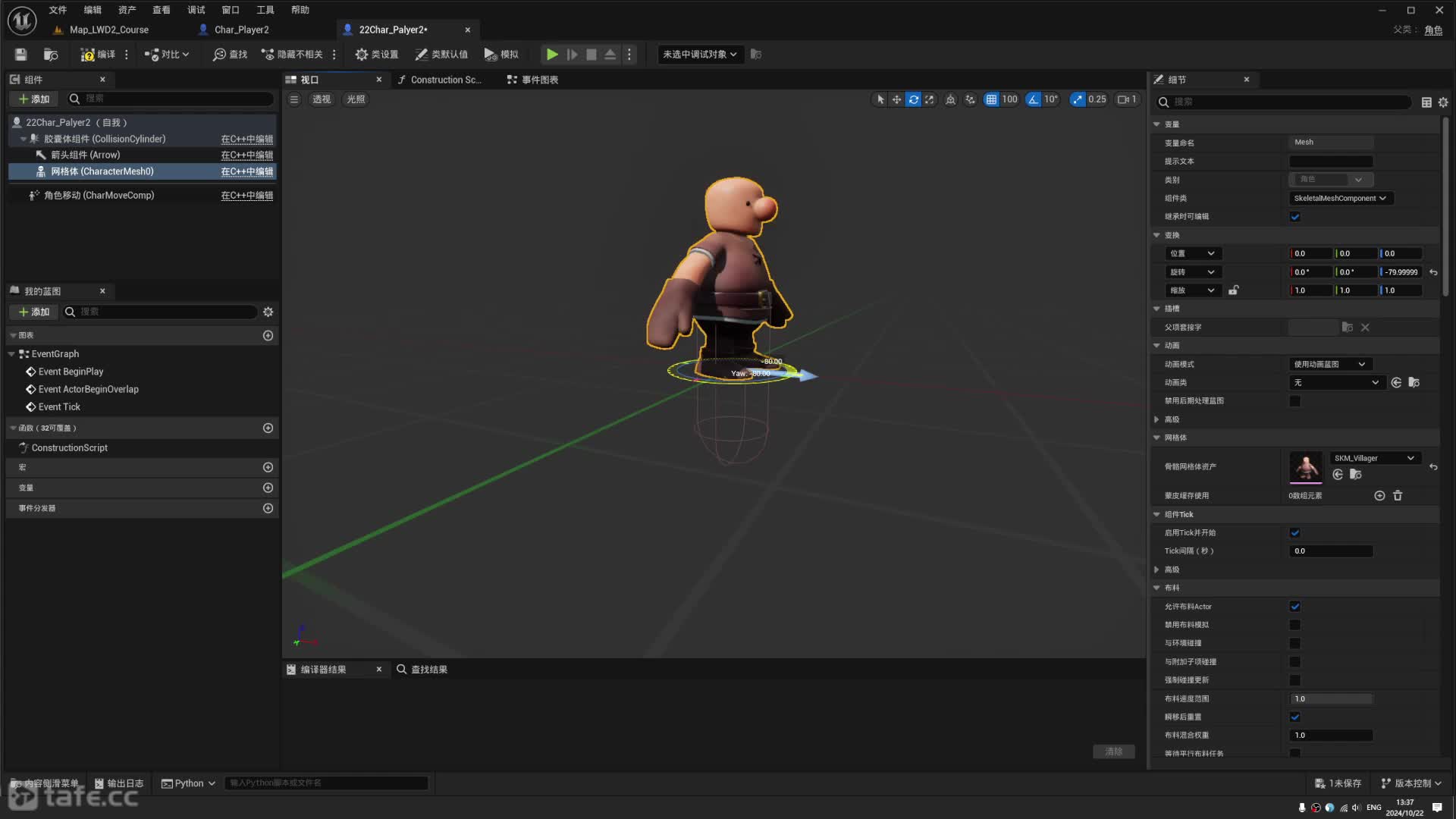The image size is (1456, 819).
Task: Add a new variable (变量) with plus icon
Action: point(268,488)
